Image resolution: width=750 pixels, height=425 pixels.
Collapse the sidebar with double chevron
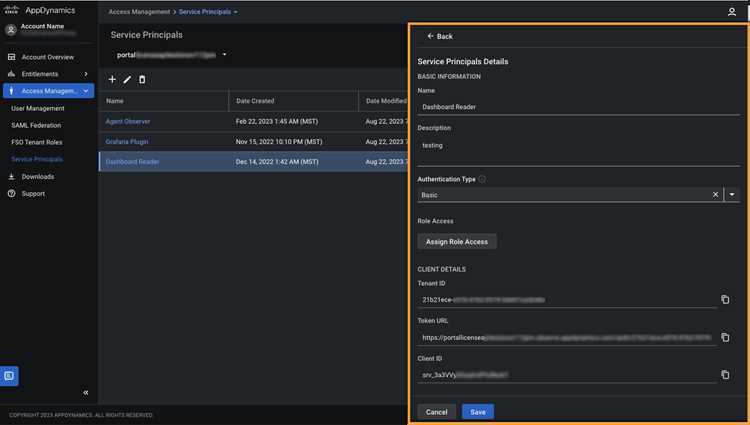[86, 392]
